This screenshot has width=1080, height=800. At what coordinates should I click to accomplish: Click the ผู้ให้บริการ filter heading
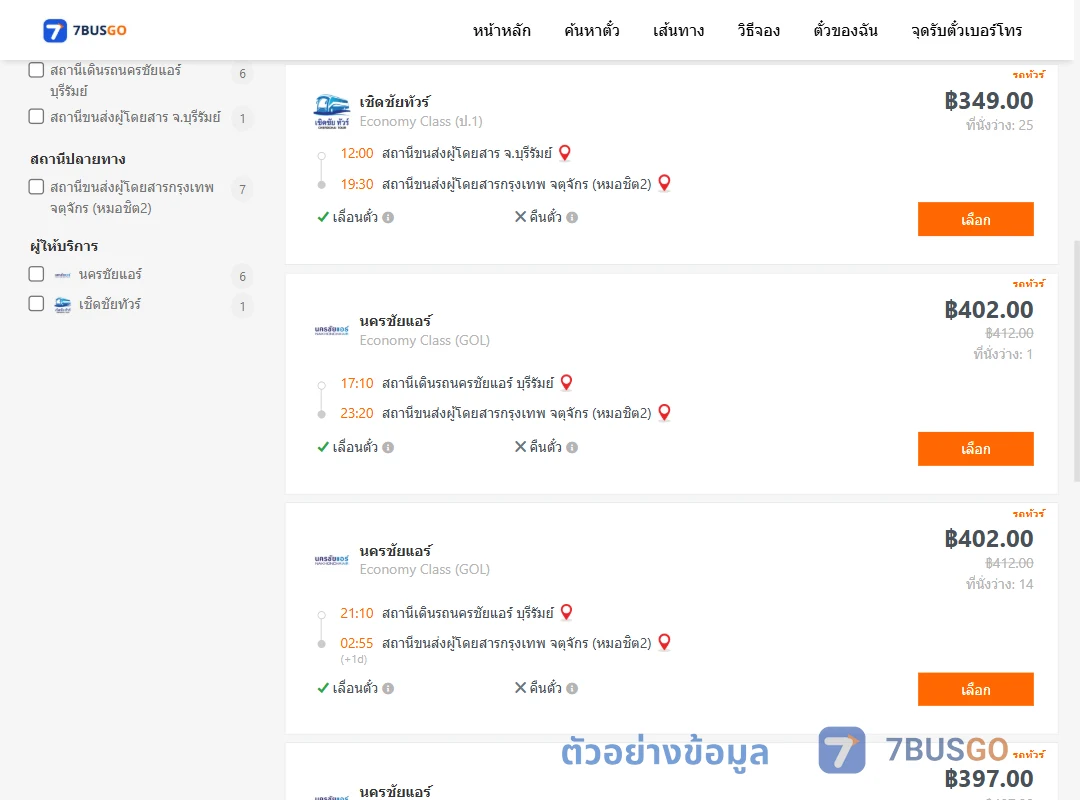(64, 246)
